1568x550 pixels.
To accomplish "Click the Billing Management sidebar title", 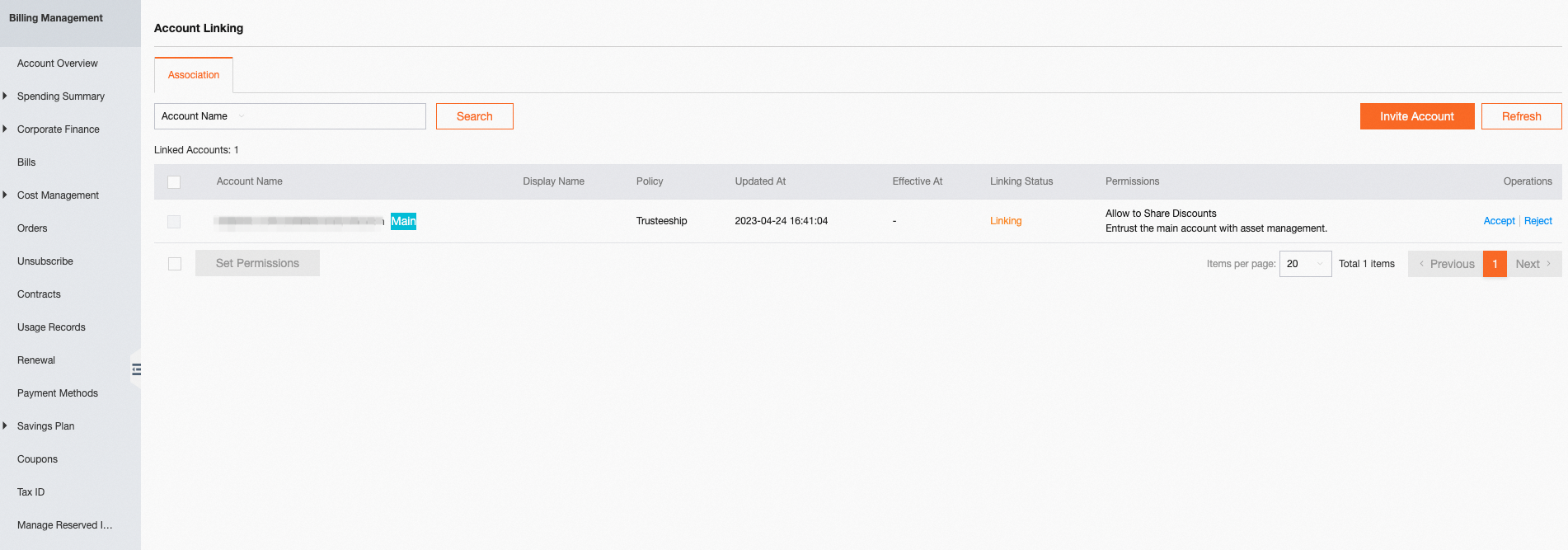I will pyautogui.click(x=56, y=18).
